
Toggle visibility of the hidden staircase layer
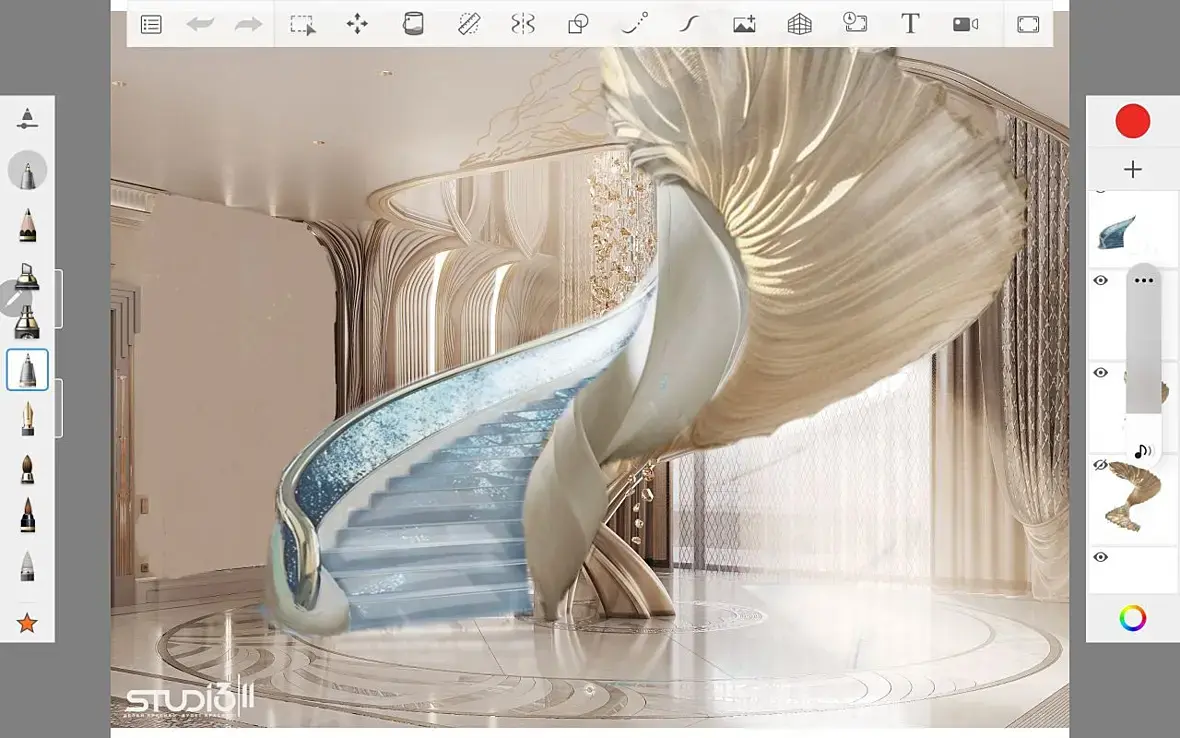click(1100, 465)
